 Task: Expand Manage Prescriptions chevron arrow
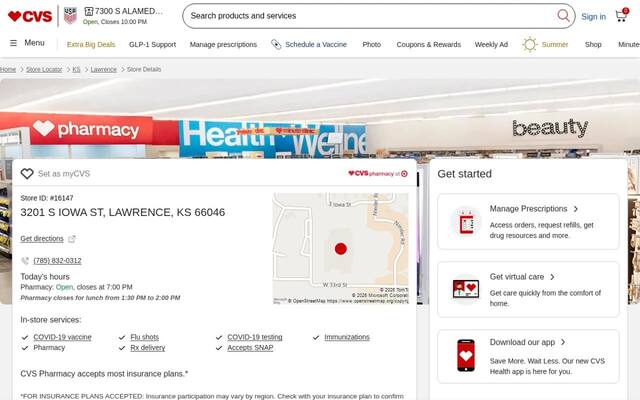[x=576, y=209]
